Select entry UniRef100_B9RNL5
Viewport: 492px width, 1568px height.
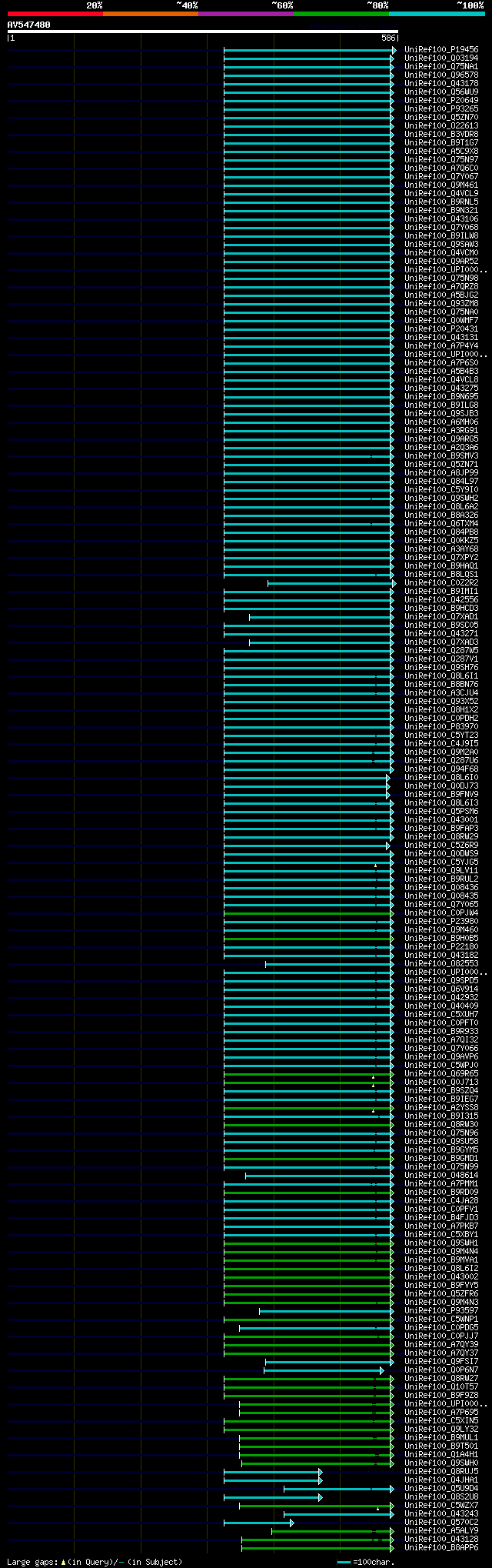click(x=441, y=202)
